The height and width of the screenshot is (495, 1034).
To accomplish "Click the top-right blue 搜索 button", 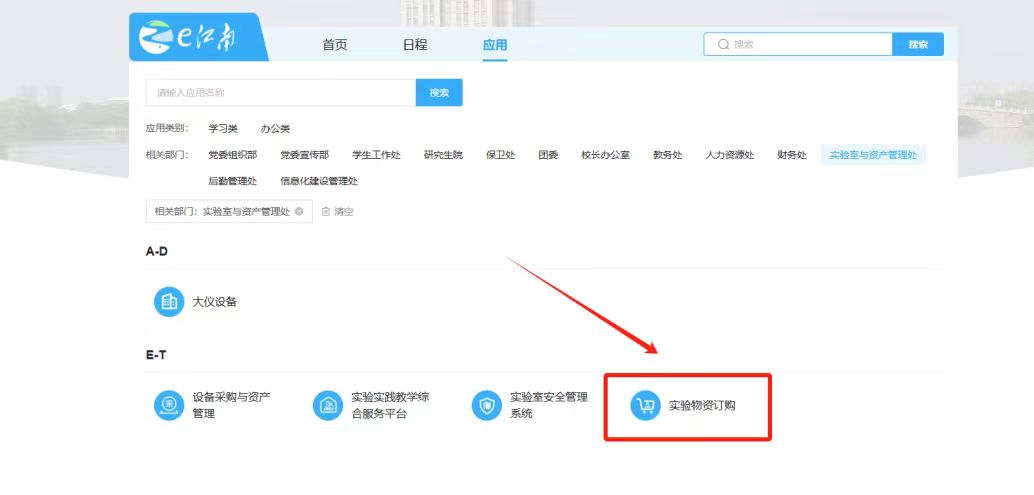I will point(918,45).
